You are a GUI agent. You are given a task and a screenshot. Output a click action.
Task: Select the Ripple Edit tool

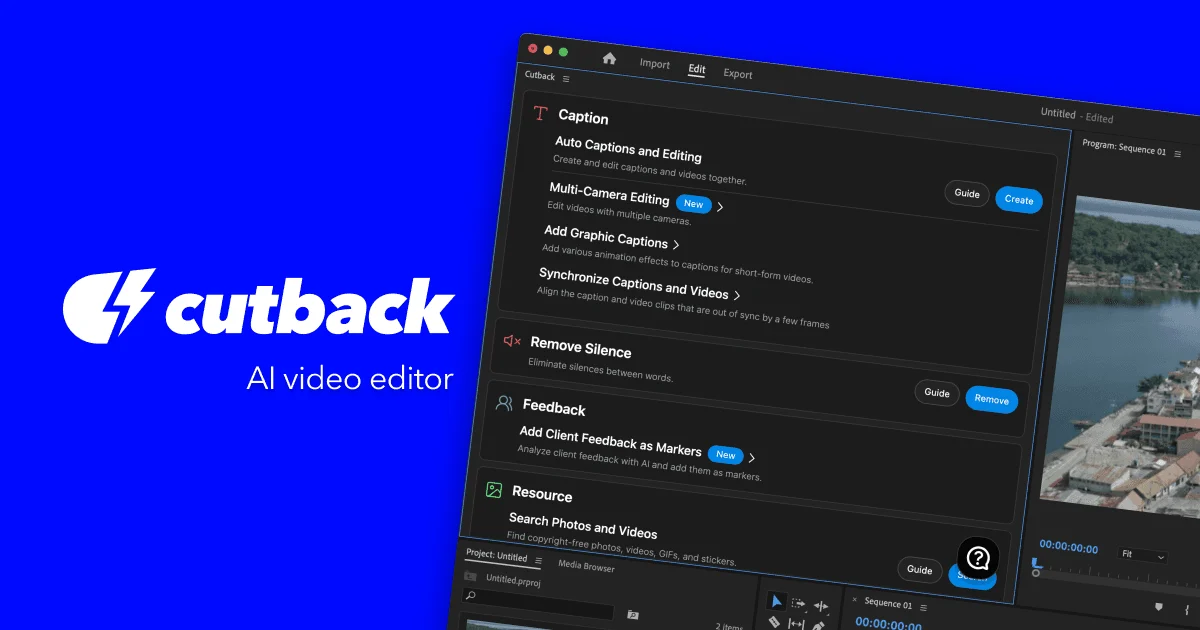coord(821,606)
